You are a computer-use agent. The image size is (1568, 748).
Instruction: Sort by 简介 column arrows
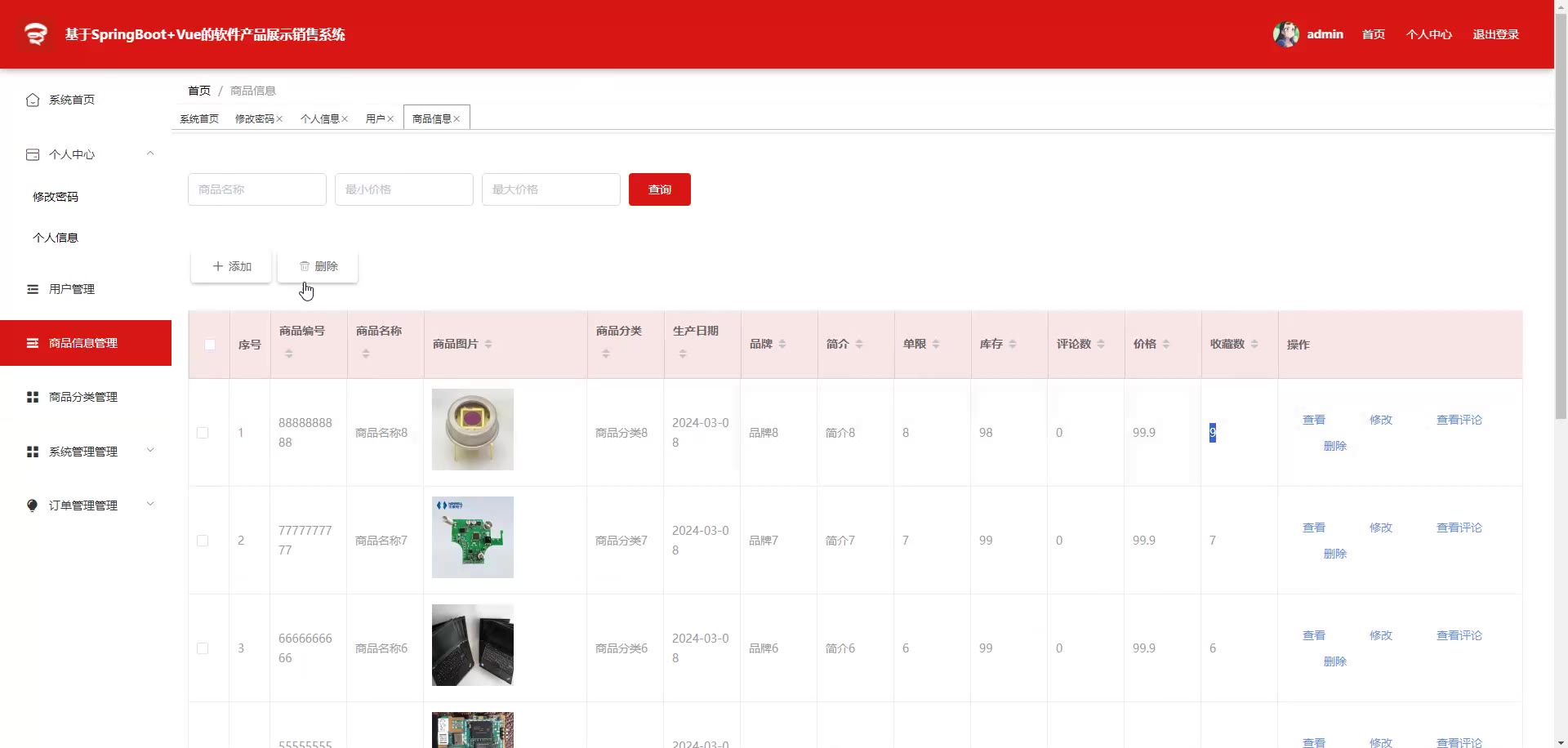(x=858, y=344)
